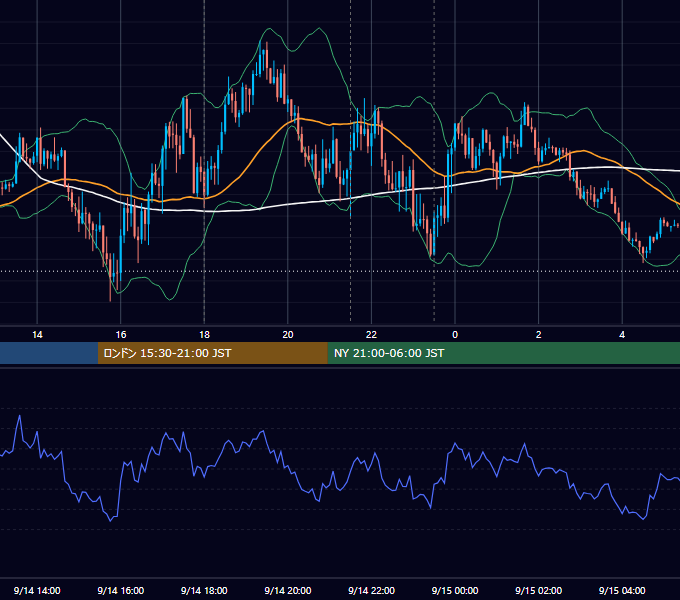Click the 9/14 14:00 label on indicator axis
The height and width of the screenshot is (600, 680).
tap(37, 590)
